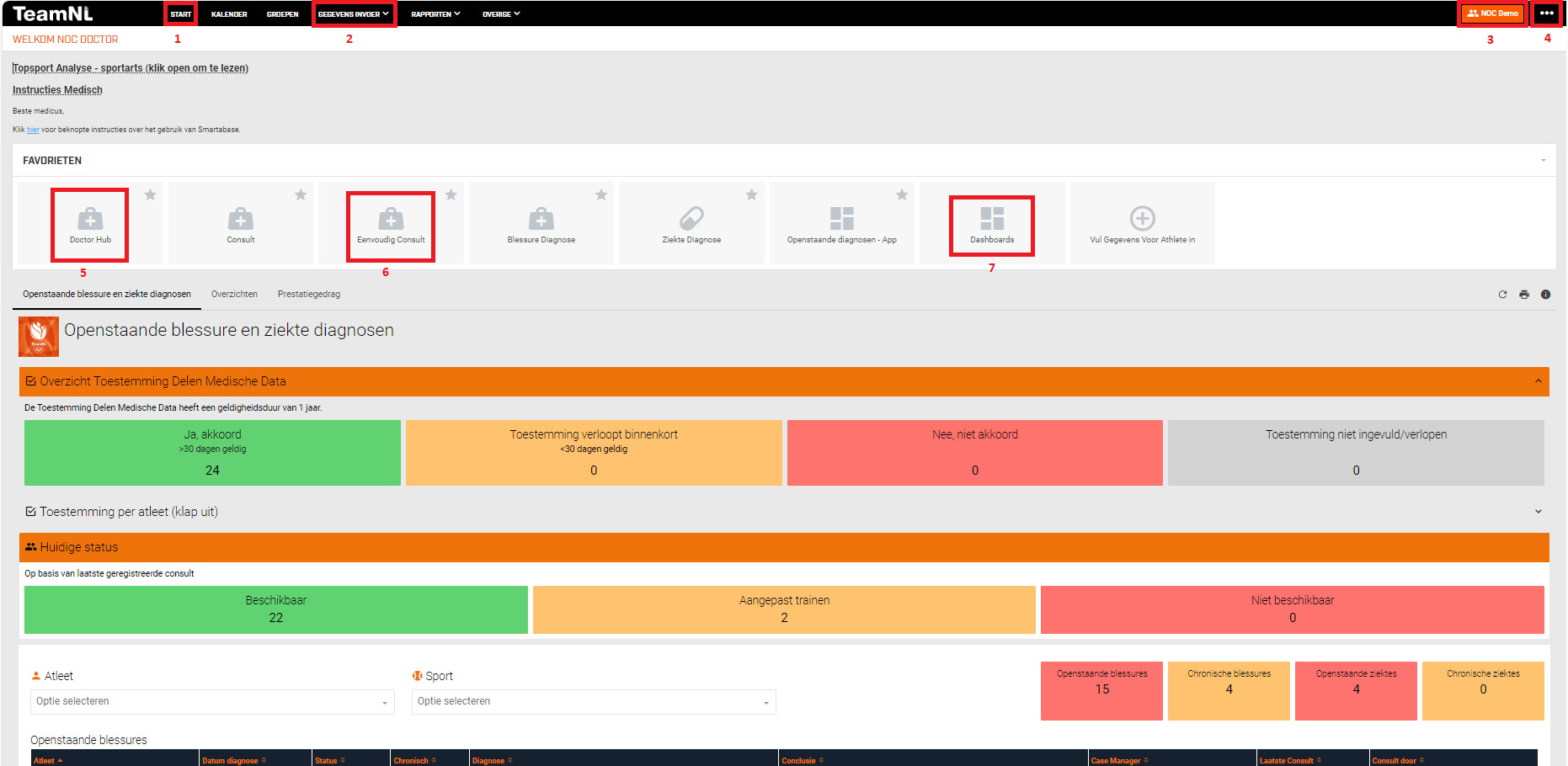
Task: Toggle favorite star on Blessure Diagnose tile
Action: (x=601, y=195)
